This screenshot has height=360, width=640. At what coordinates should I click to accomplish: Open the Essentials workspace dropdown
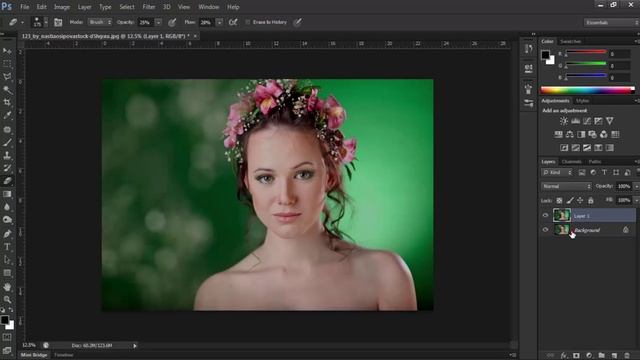pos(611,22)
